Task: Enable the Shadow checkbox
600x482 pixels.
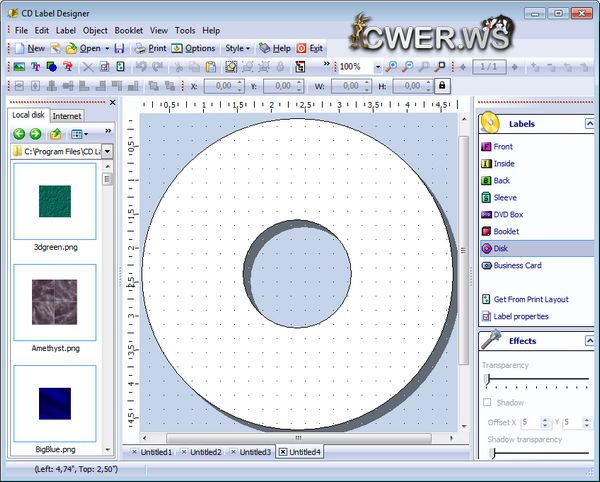Action: (487, 402)
